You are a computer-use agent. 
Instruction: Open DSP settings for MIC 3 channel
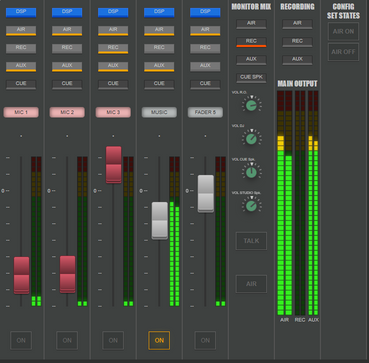tap(113, 12)
